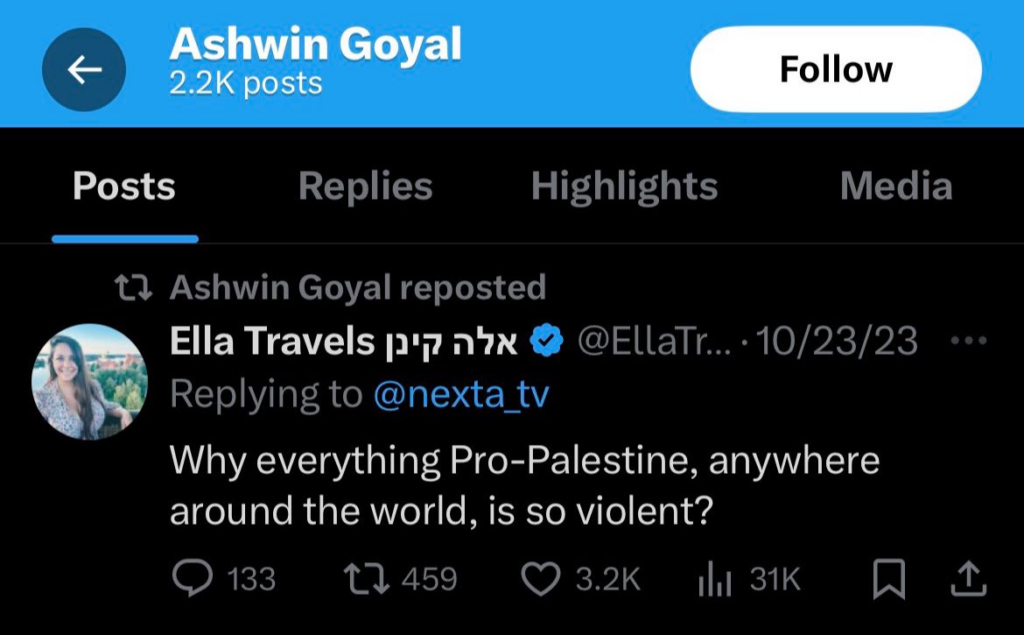This screenshot has width=1024, height=635.
Task: Go back using the back arrow
Action: 84,70
